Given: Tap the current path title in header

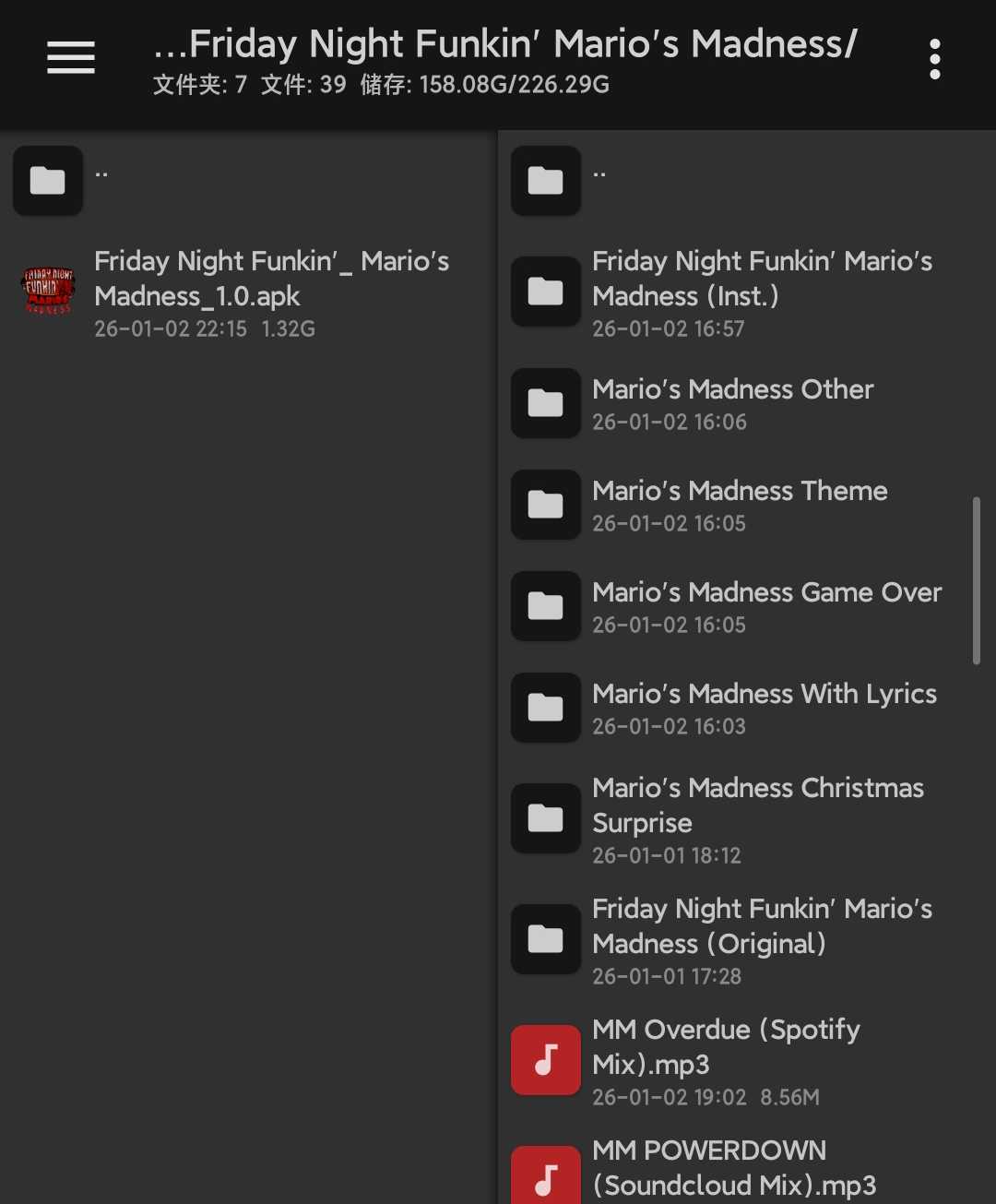Looking at the screenshot, I should coord(505,44).
